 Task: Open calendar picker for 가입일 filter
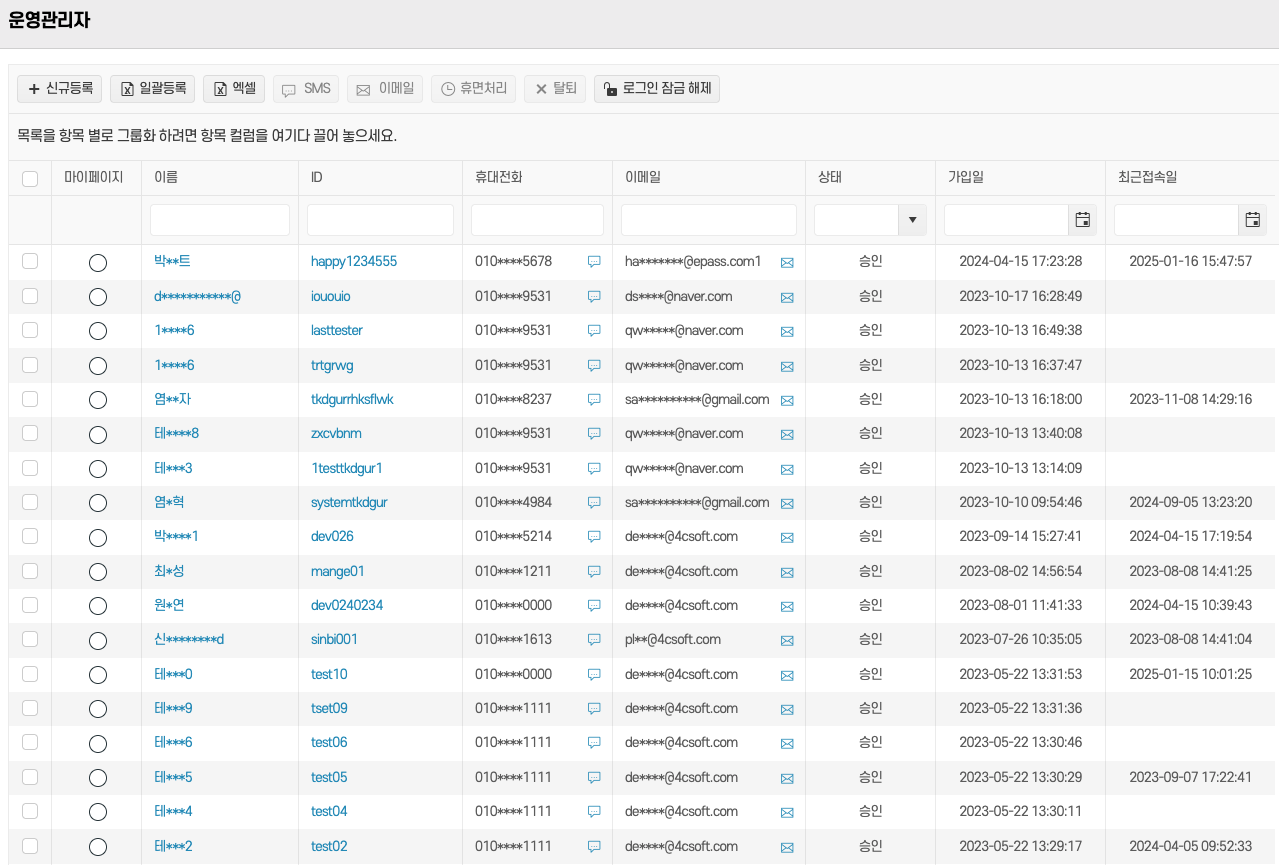point(1082,220)
